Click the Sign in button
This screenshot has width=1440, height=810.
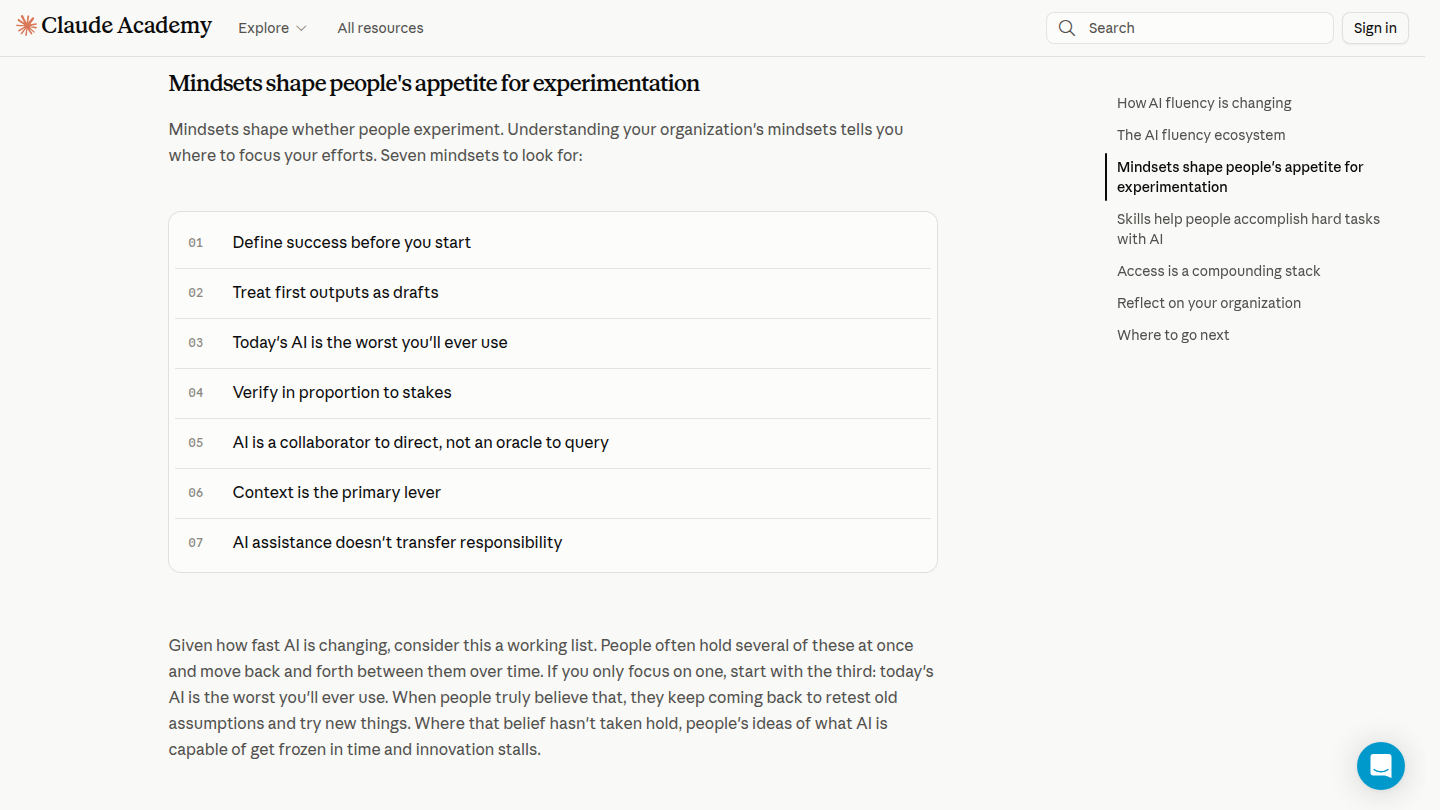[1375, 28]
